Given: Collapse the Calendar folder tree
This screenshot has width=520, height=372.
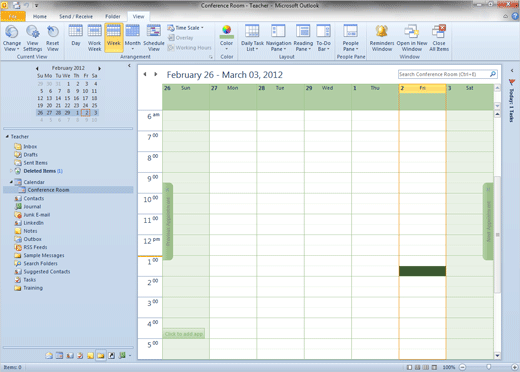Looking at the screenshot, I should tap(11, 182).
